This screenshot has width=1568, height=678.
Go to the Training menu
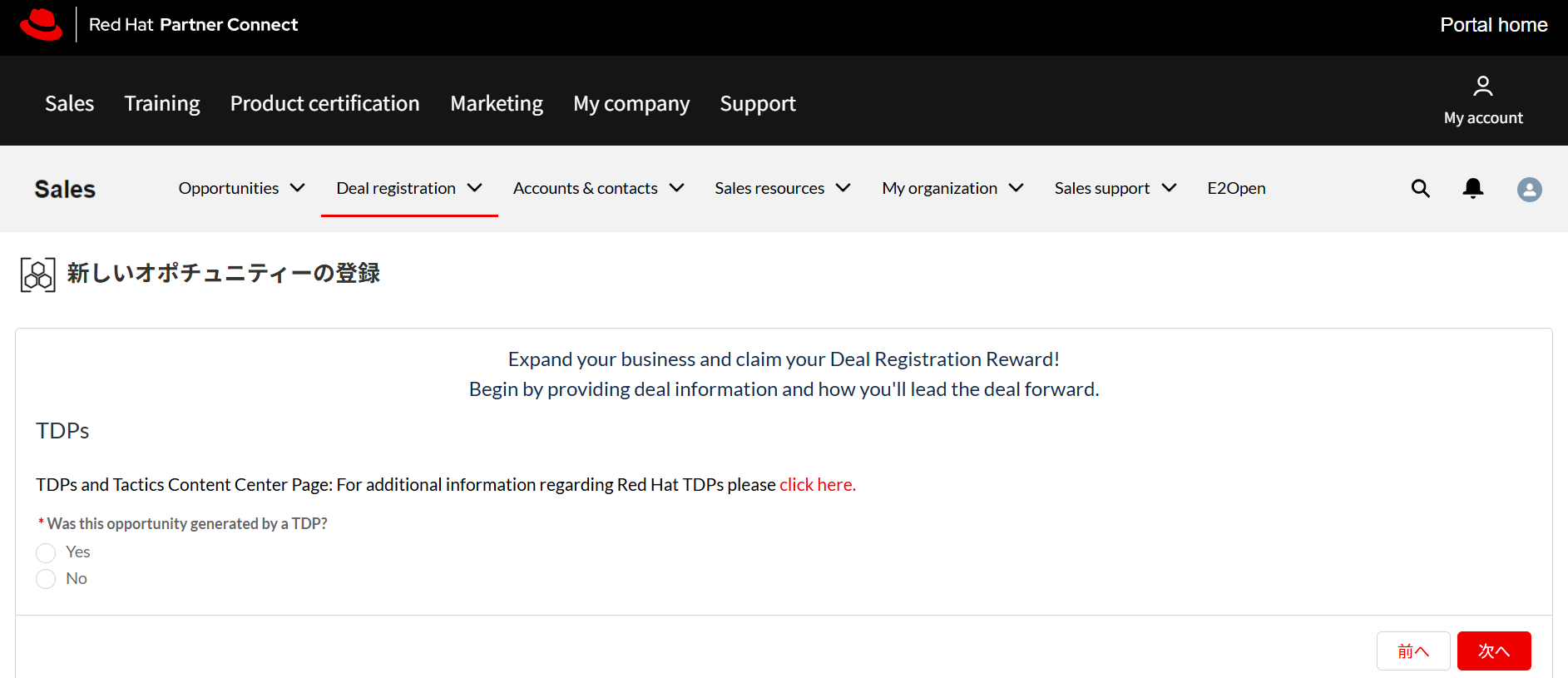point(162,103)
